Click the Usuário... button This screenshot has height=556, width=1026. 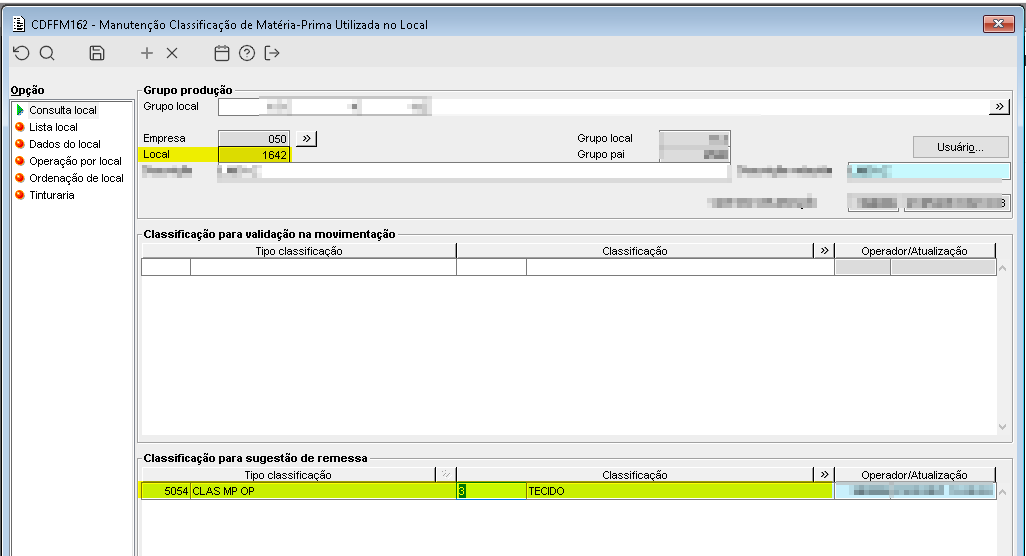[x=961, y=147]
